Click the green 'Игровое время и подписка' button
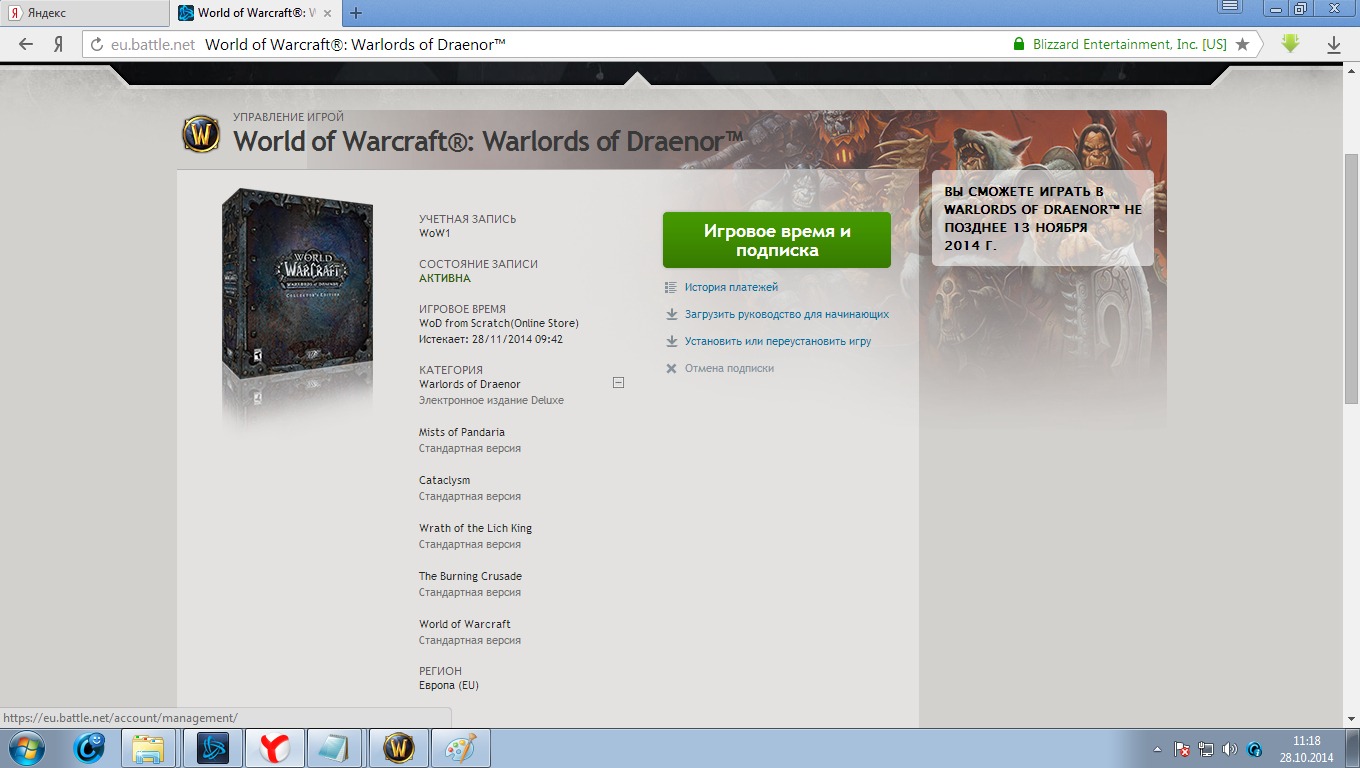 (777, 240)
